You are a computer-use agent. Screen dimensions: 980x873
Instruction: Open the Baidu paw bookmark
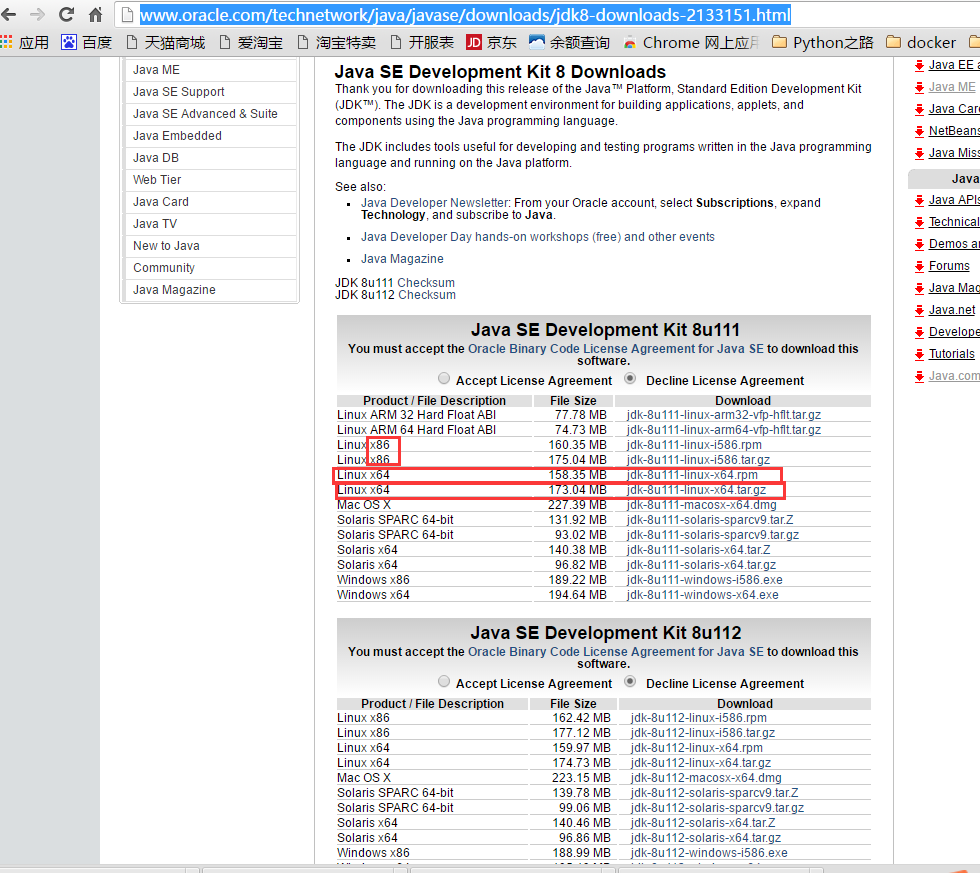tap(86, 42)
